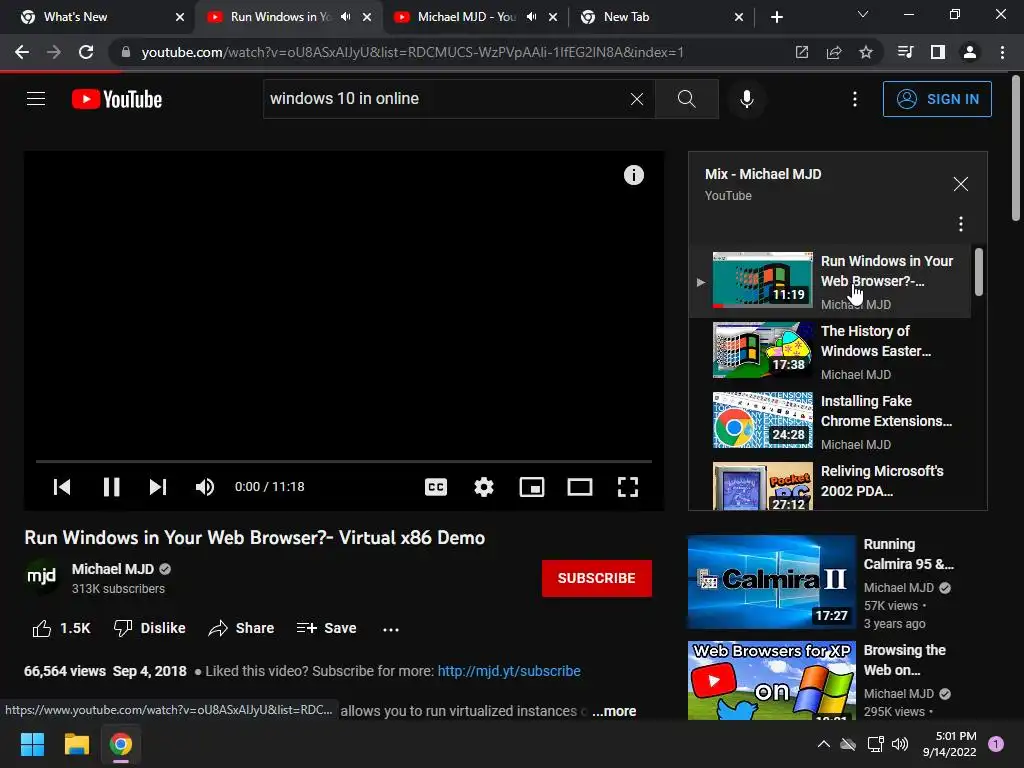
Task: Switch to miniplayer
Action: coord(532,487)
